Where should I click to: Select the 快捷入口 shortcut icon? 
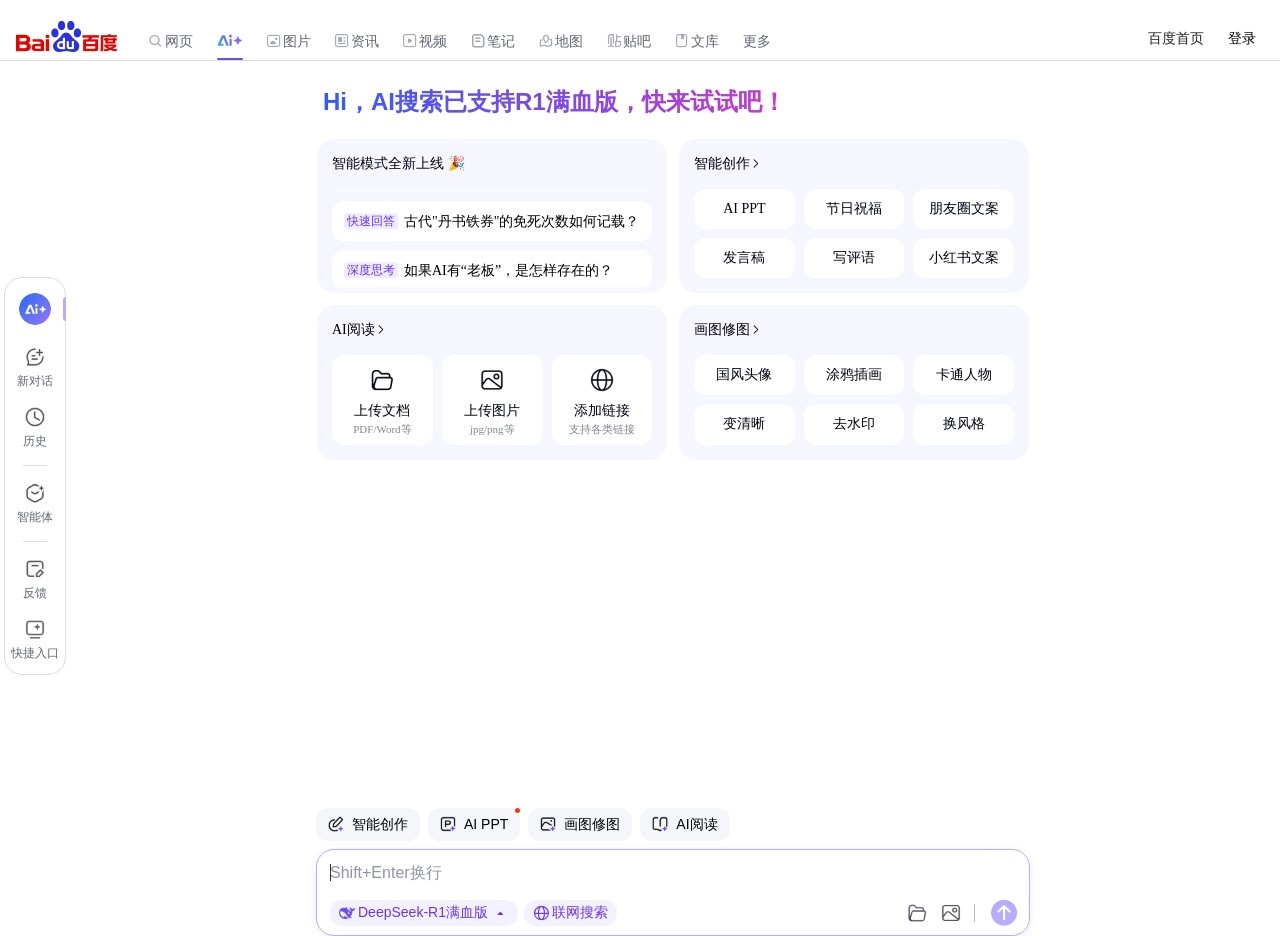coord(35,630)
